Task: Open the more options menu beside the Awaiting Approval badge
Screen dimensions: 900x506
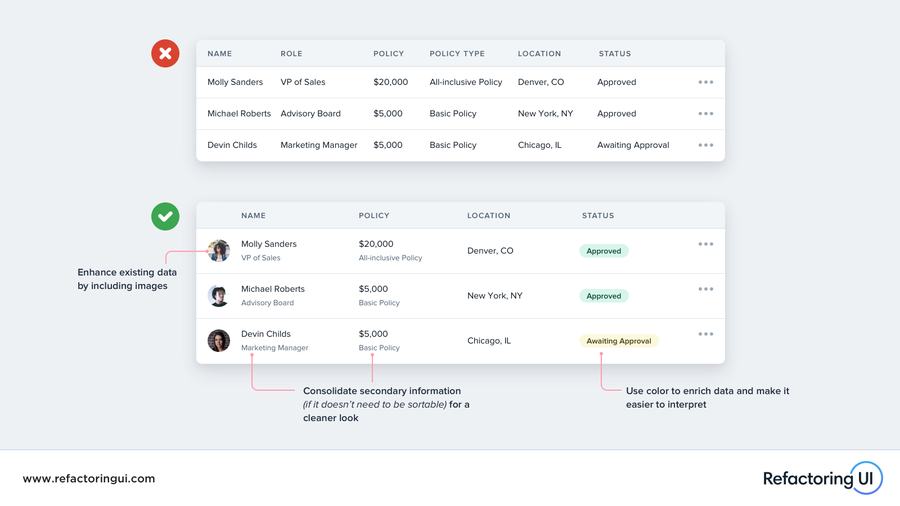Action: coord(705,334)
